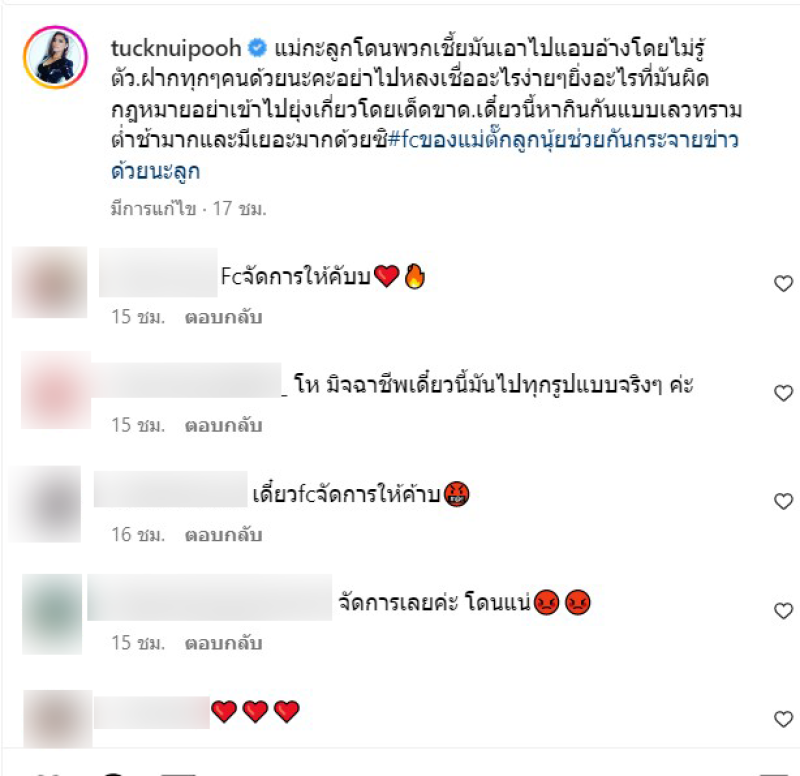The width and height of the screenshot is (800, 776).
Task: Open pink avatar of second commenter
Action: click(x=56, y=390)
